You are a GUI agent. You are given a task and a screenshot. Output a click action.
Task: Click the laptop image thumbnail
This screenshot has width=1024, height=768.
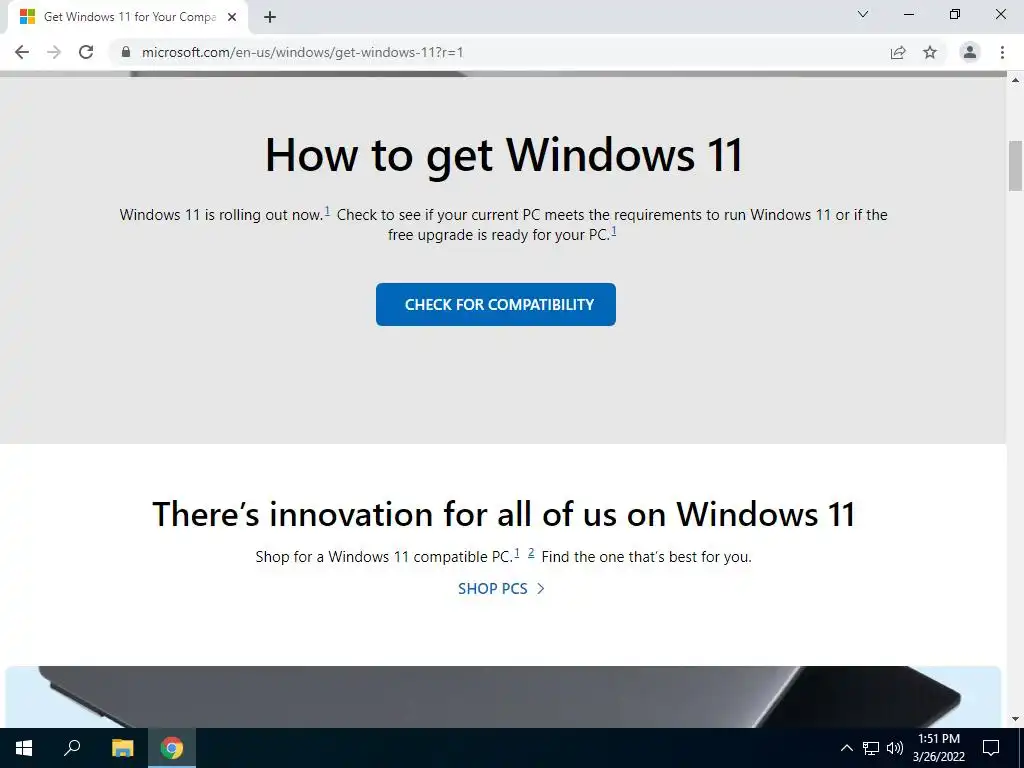pyautogui.click(x=503, y=697)
